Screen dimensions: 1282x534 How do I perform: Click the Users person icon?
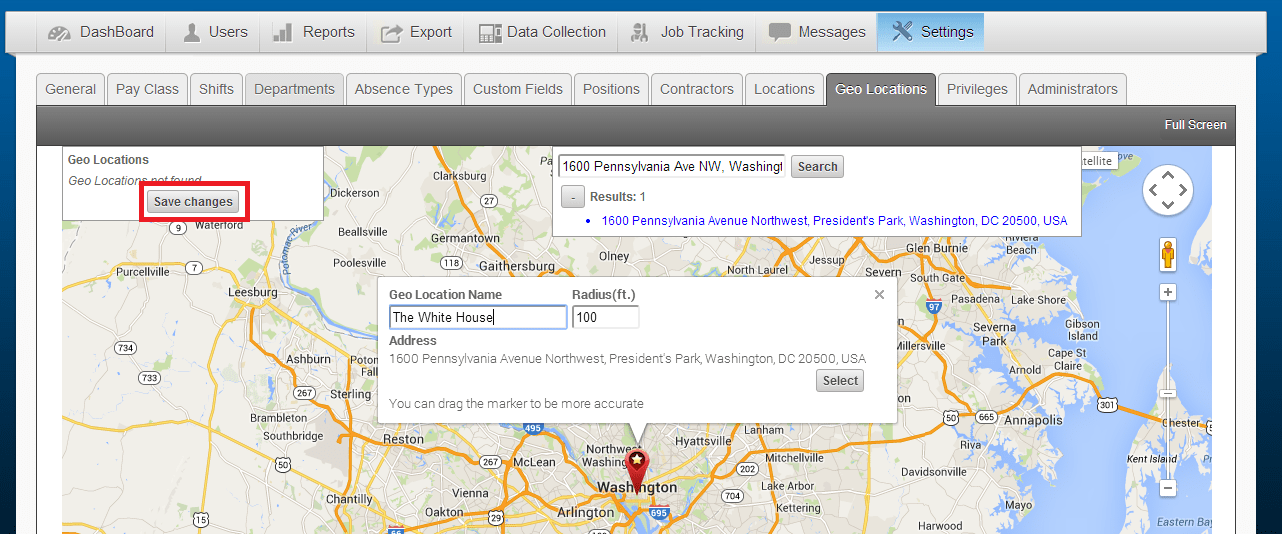click(191, 32)
